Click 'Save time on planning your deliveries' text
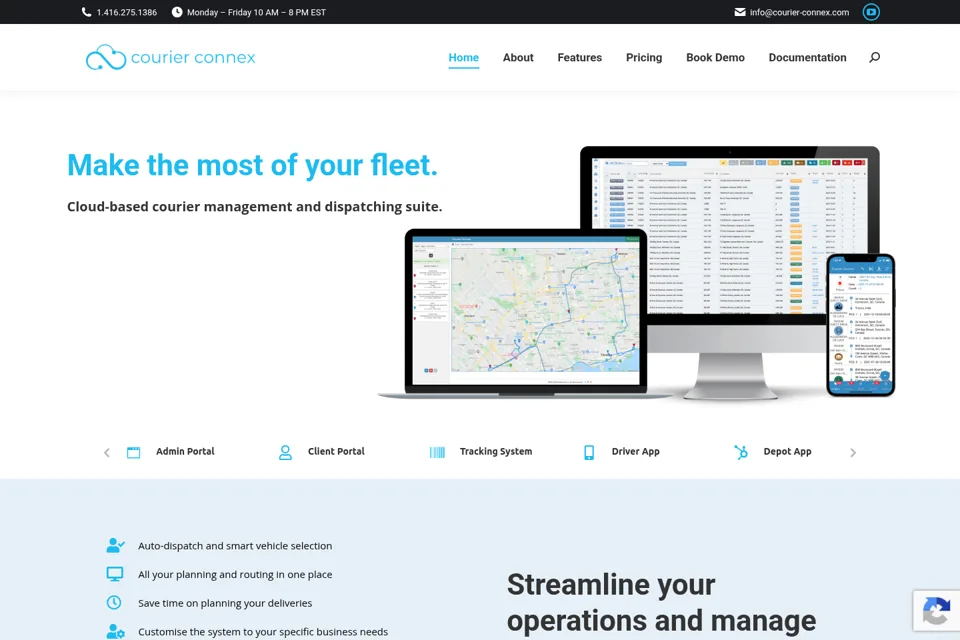Viewport: 960px width, 640px height. 225,603
